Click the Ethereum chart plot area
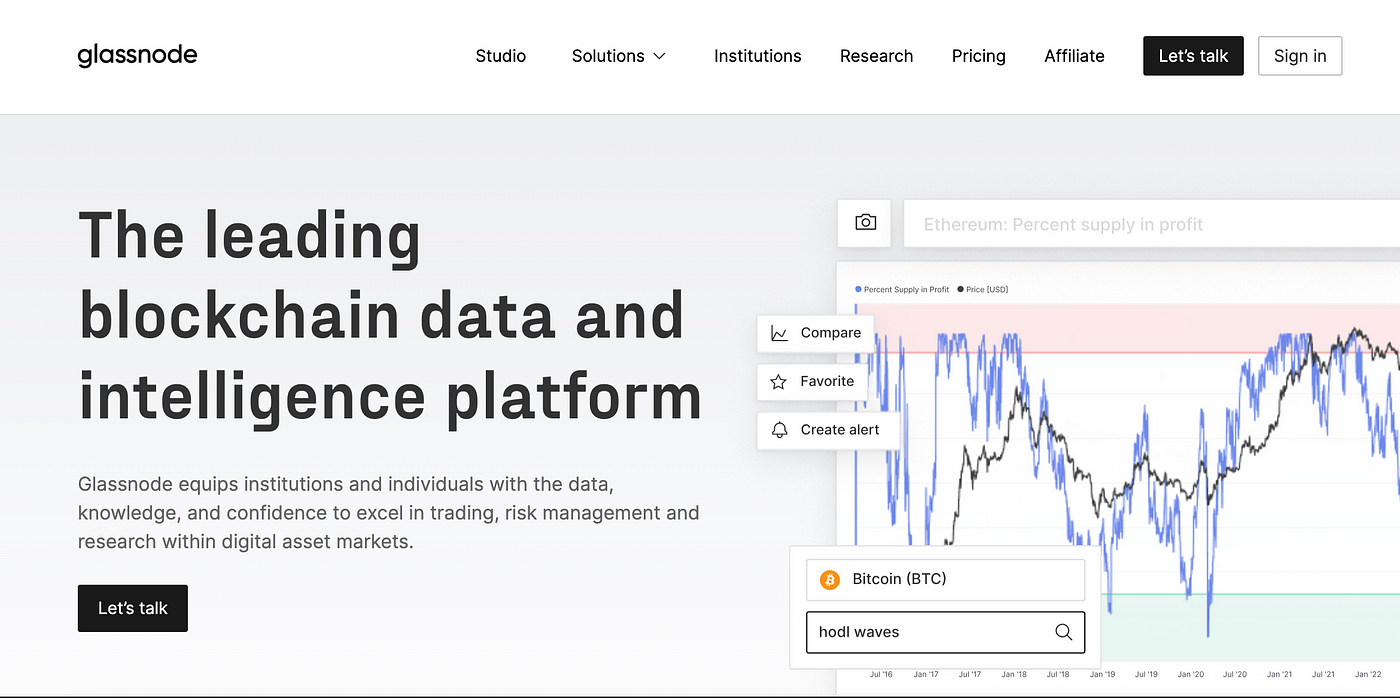This screenshot has width=1400, height=698. [x=1127, y=480]
